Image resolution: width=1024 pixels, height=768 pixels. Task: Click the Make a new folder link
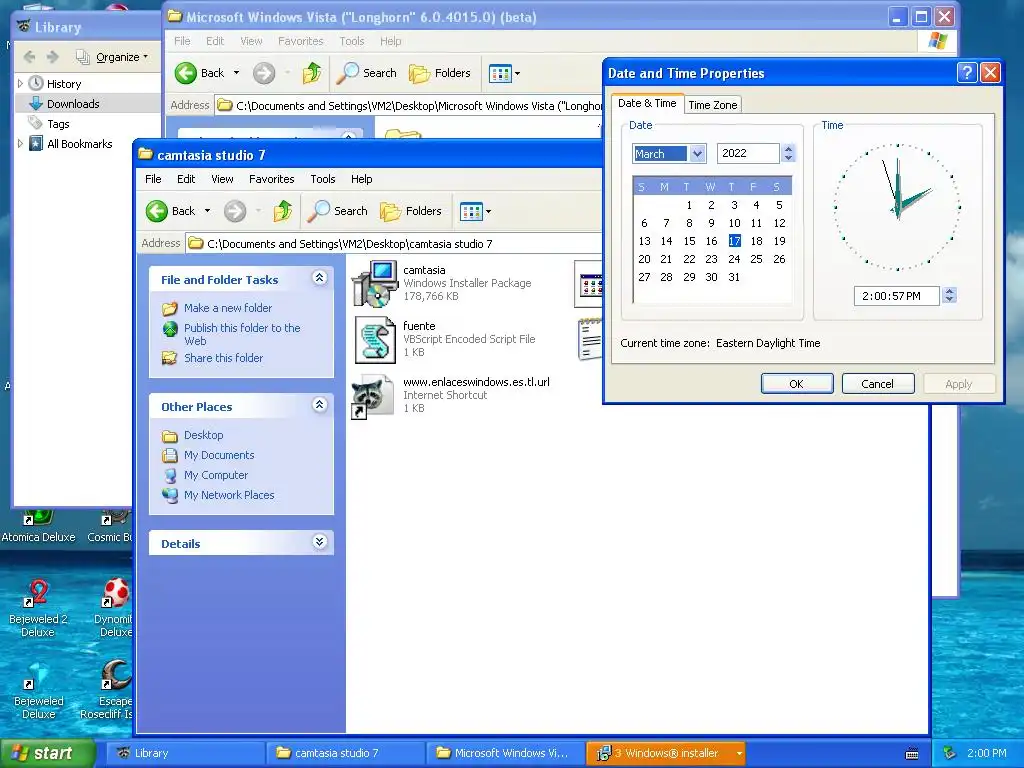pos(227,308)
